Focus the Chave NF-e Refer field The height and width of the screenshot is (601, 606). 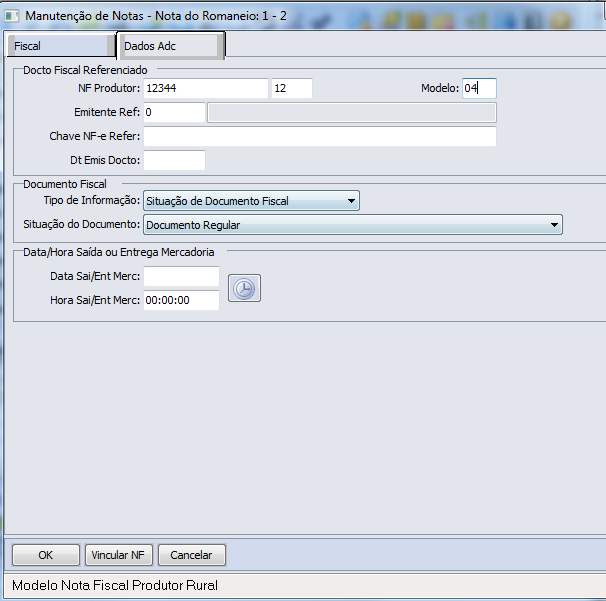pos(320,136)
